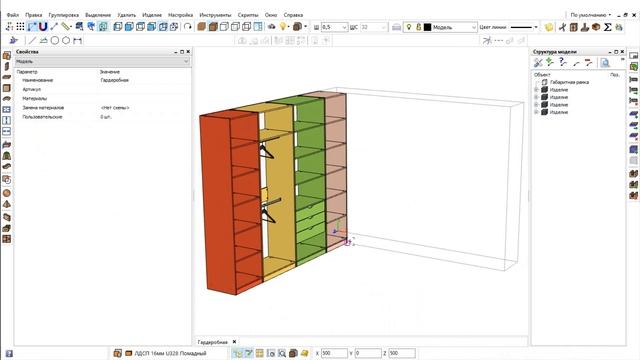Toggle the first highlighted icon in bottom status bar
Screen dimensions: 640x360
237,353
